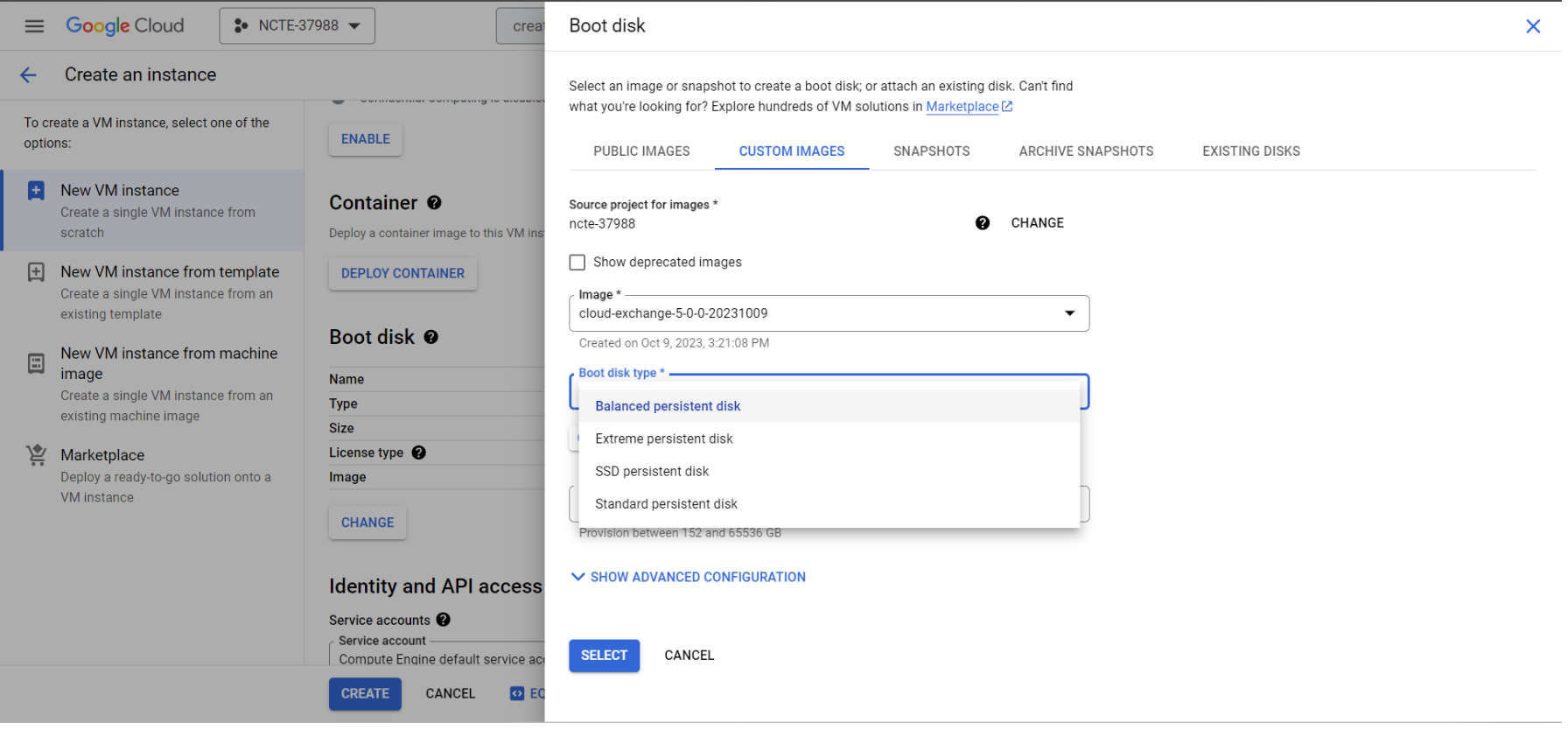This screenshot has width=1568, height=744.
Task: Click the search field at top
Action: pyautogui.click(x=521, y=26)
